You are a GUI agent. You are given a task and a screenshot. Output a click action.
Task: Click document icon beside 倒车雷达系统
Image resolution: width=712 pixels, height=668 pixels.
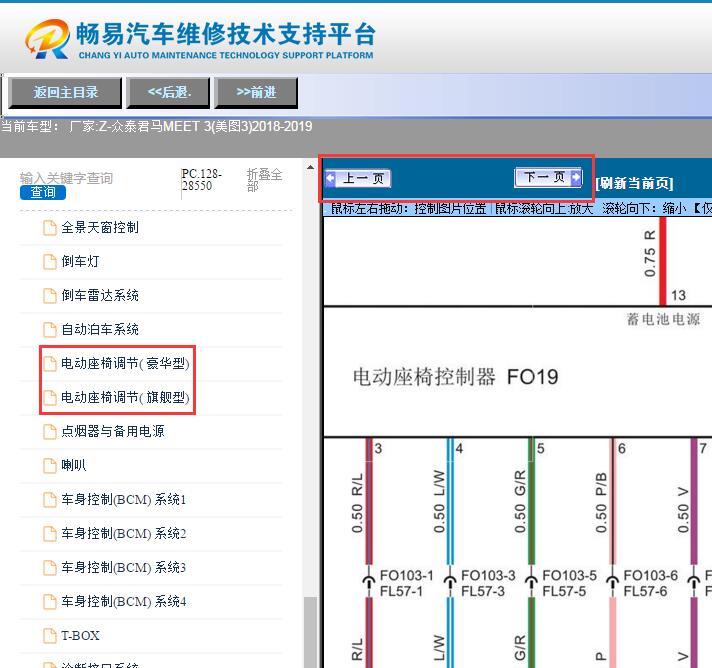tap(49, 296)
